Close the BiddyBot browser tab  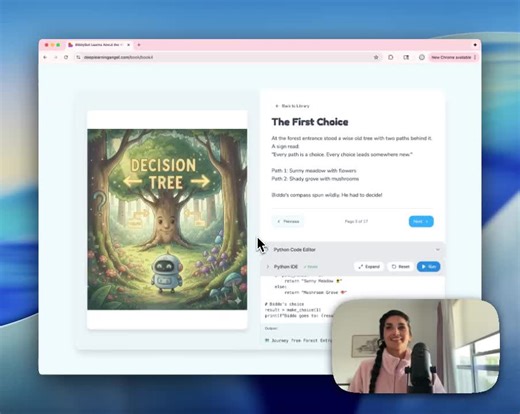[x=128, y=45]
